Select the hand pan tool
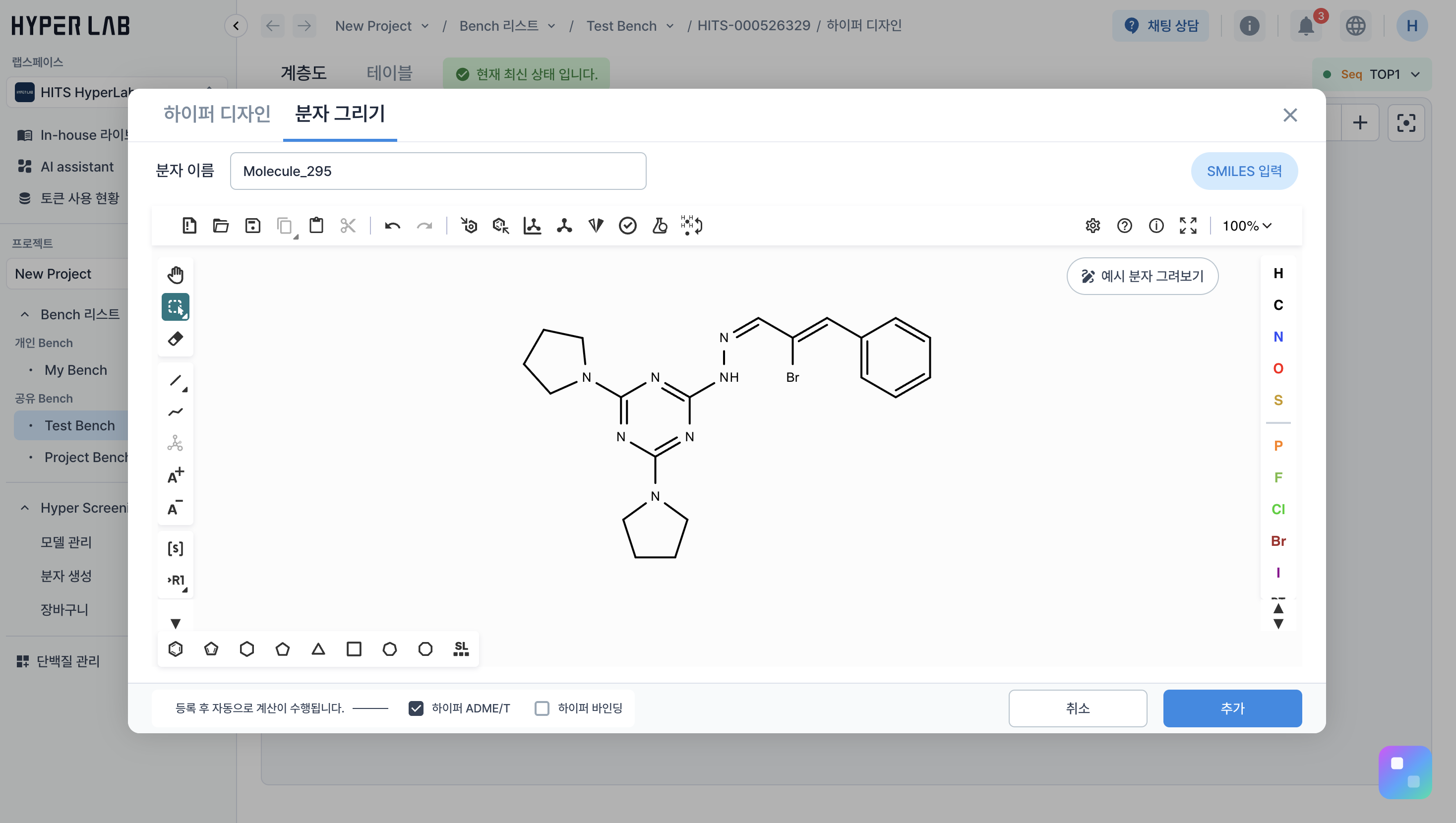 175,275
